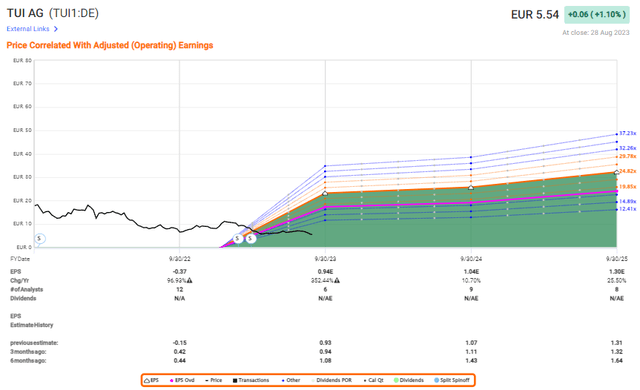
Task: Select the EPS triangle marker at 9/30/25
Action: point(616,173)
